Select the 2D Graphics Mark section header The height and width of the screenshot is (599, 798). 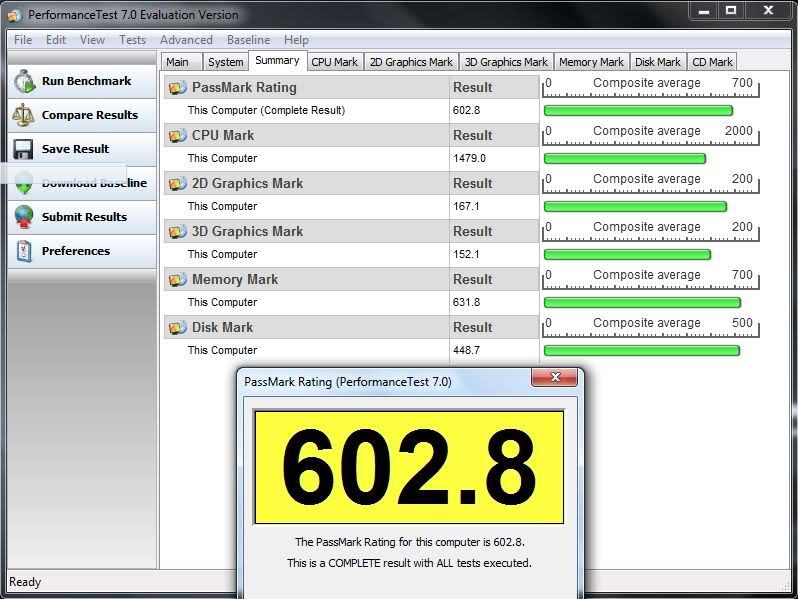pos(351,183)
